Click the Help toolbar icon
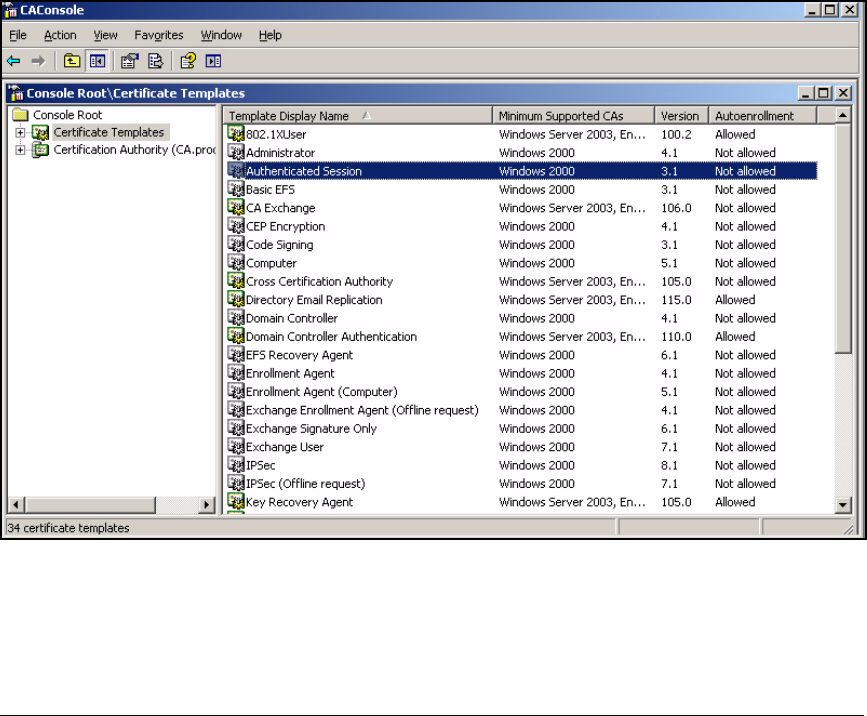This screenshot has height=716, width=867. [x=188, y=61]
